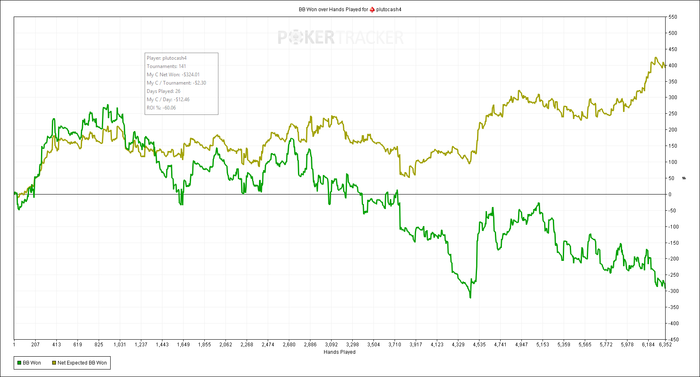Image resolution: width=700 pixels, height=377 pixels.
Task: Click x-axis label "5,153"
Action: 542,344
